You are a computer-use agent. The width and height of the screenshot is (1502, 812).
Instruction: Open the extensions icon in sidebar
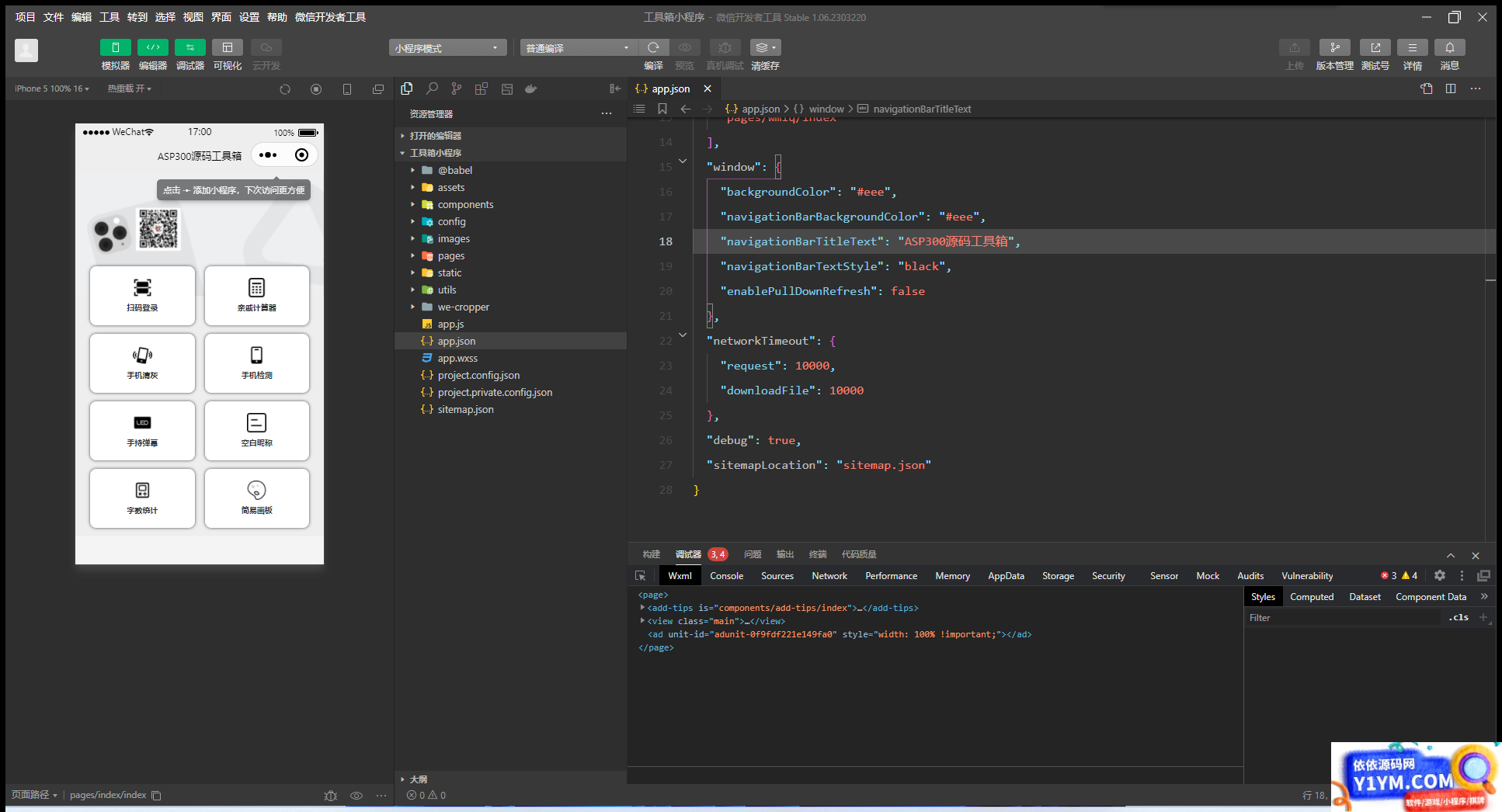(x=482, y=88)
